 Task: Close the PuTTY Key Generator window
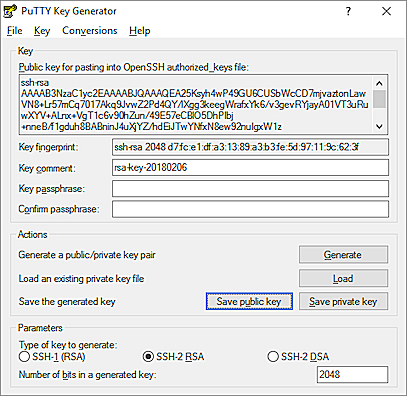pos(386,11)
